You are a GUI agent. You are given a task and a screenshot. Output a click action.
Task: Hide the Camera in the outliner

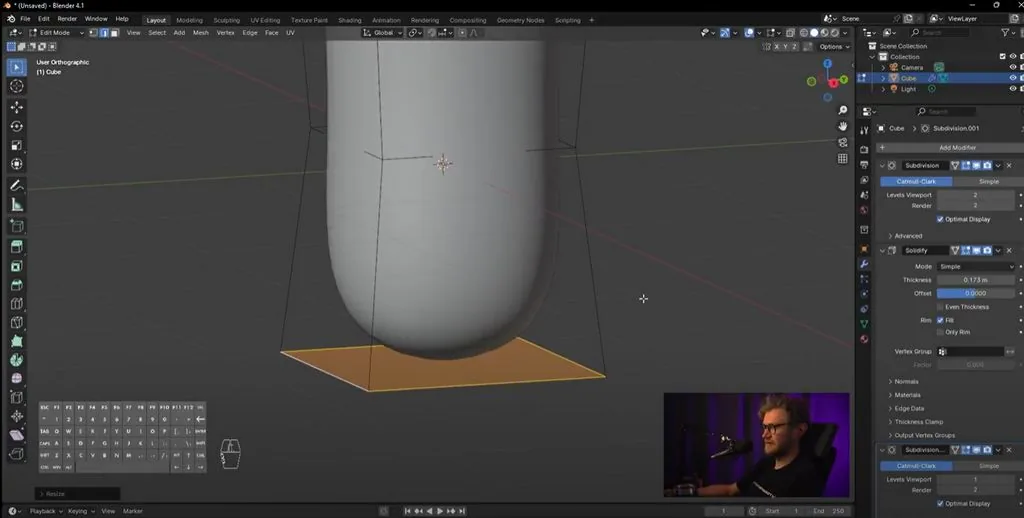pos(1013,67)
